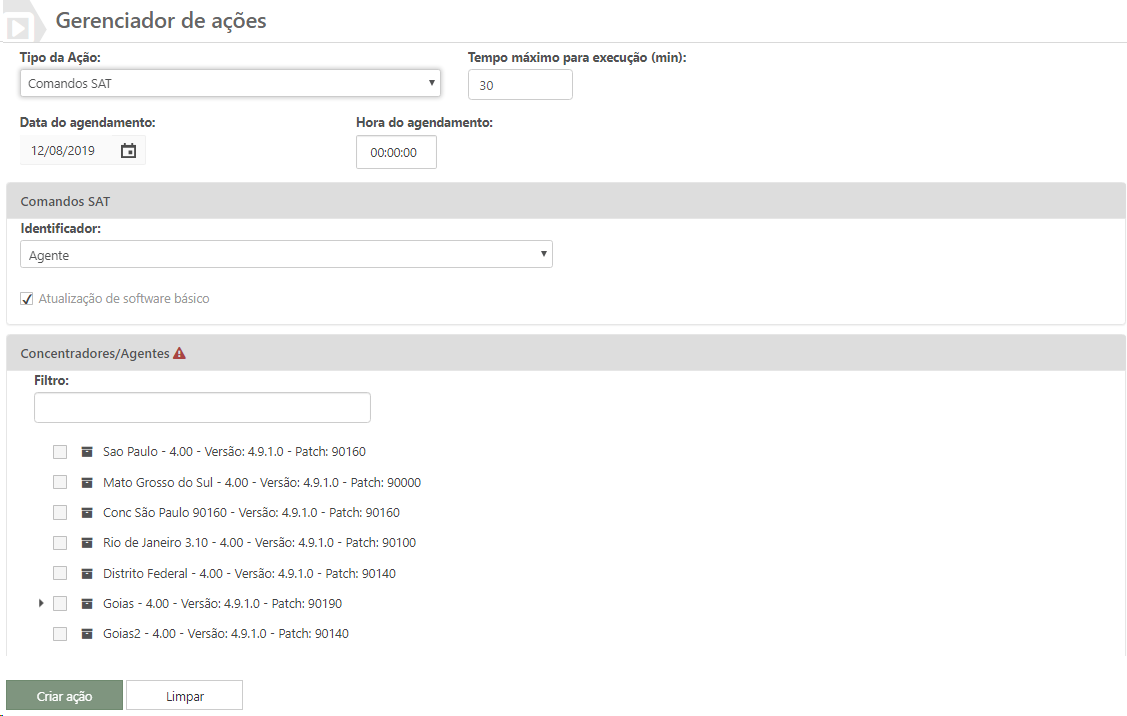
Task: Select 'Goias - 4.00 - Patch: 90190' row text
Action: click(222, 603)
